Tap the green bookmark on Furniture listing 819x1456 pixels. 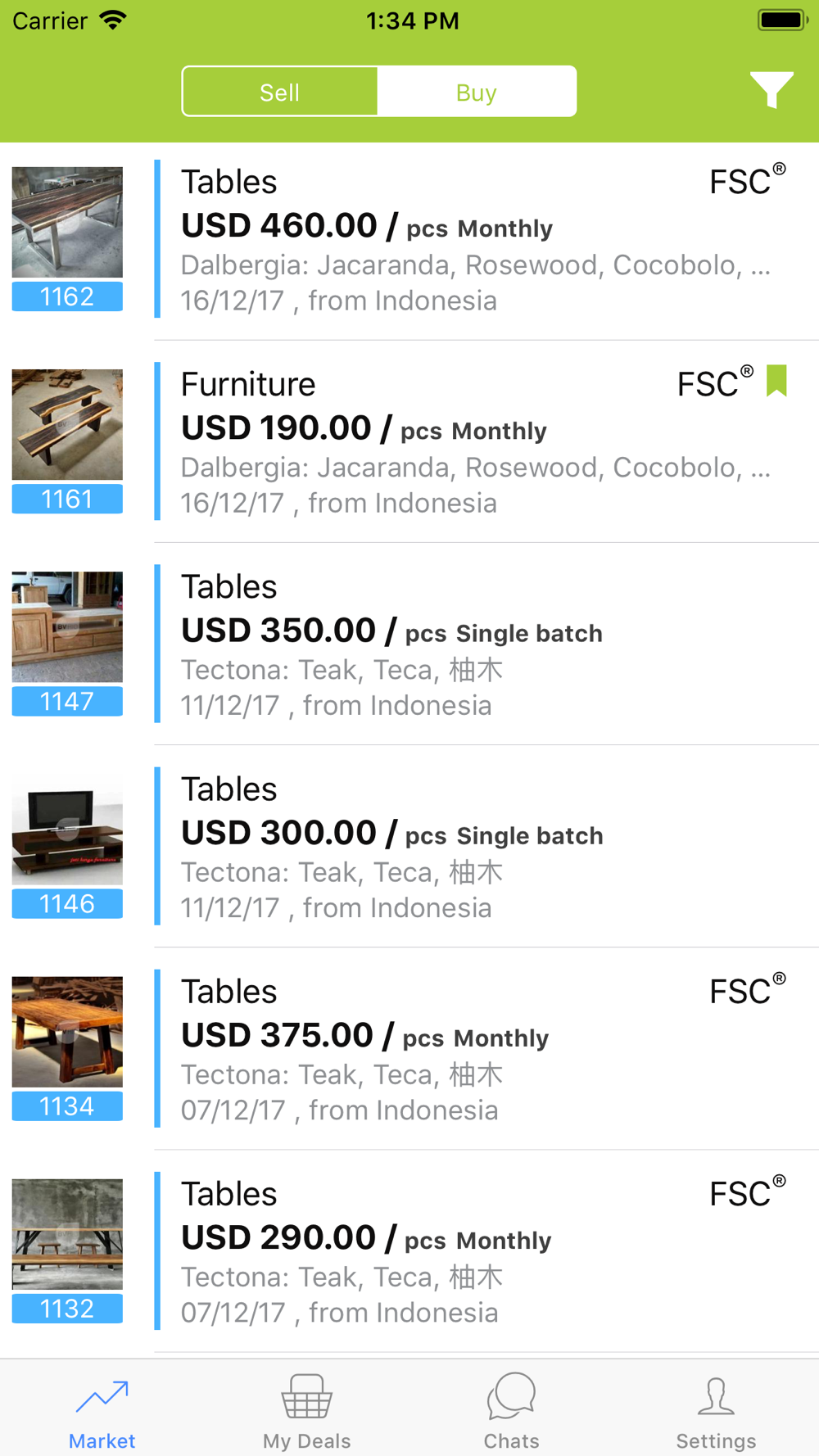click(x=776, y=381)
